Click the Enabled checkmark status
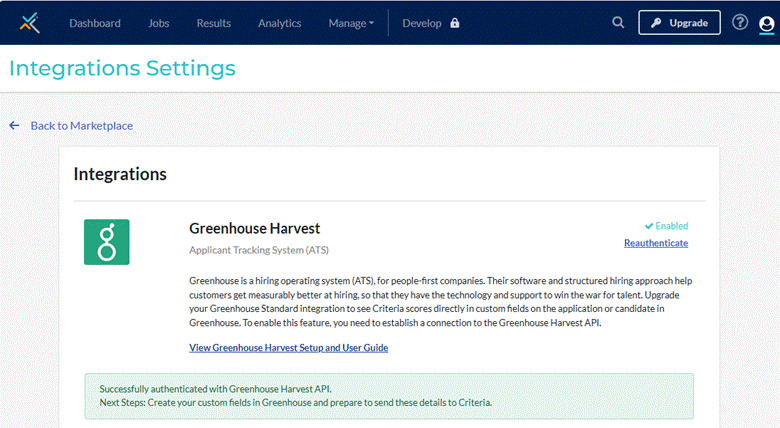This screenshot has height=428, width=780. (666, 226)
